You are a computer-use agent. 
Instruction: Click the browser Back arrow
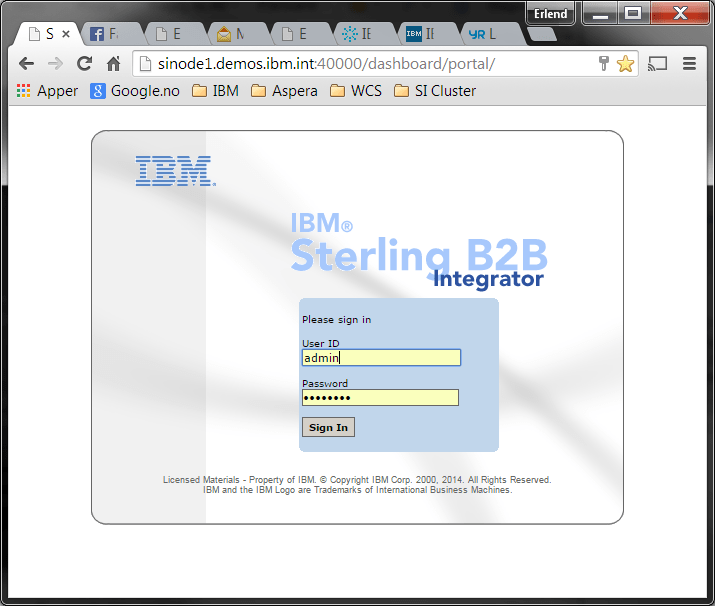pyautogui.click(x=26, y=63)
